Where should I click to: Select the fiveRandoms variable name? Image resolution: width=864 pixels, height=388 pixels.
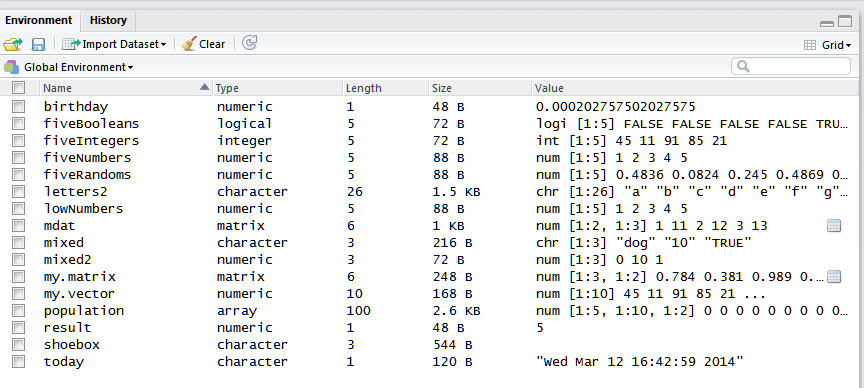88,175
